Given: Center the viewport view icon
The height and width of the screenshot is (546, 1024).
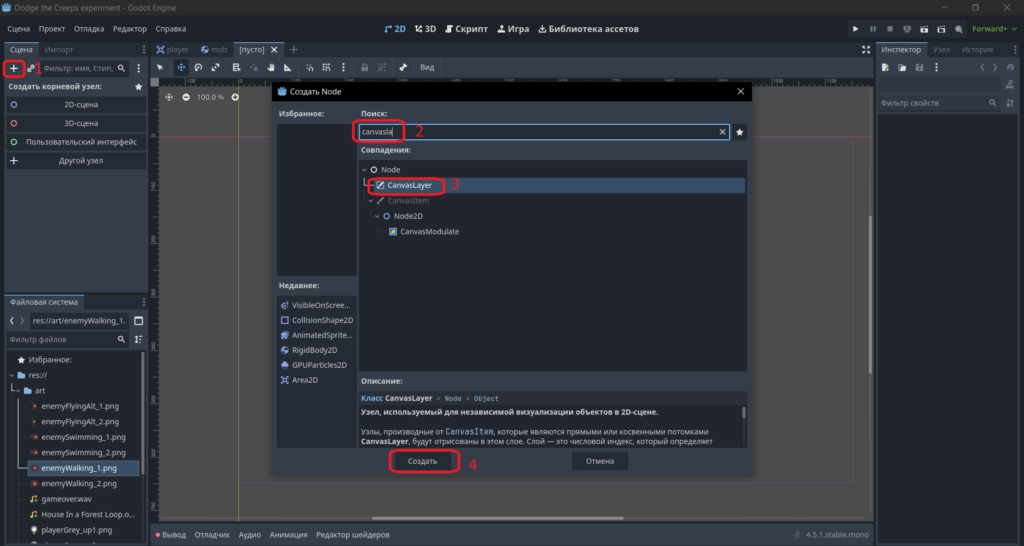Looking at the screenshot, I should pos(169,97).
